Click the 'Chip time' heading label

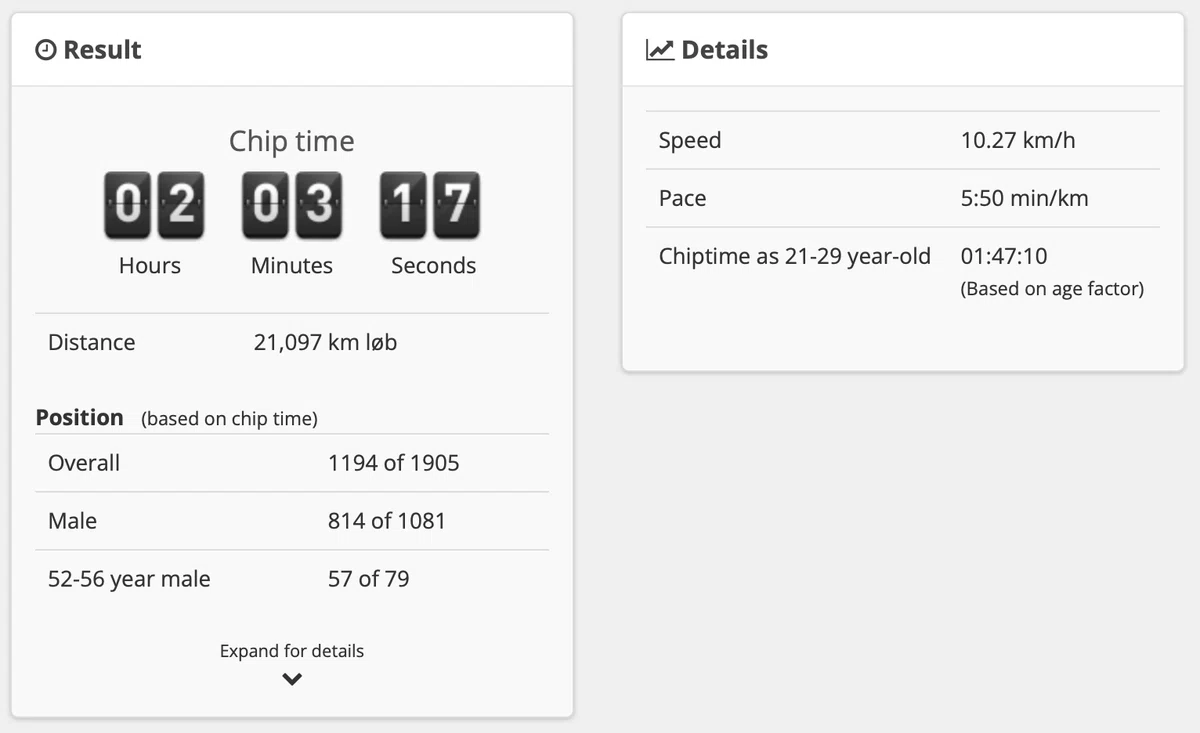click(x=292, y=141)
